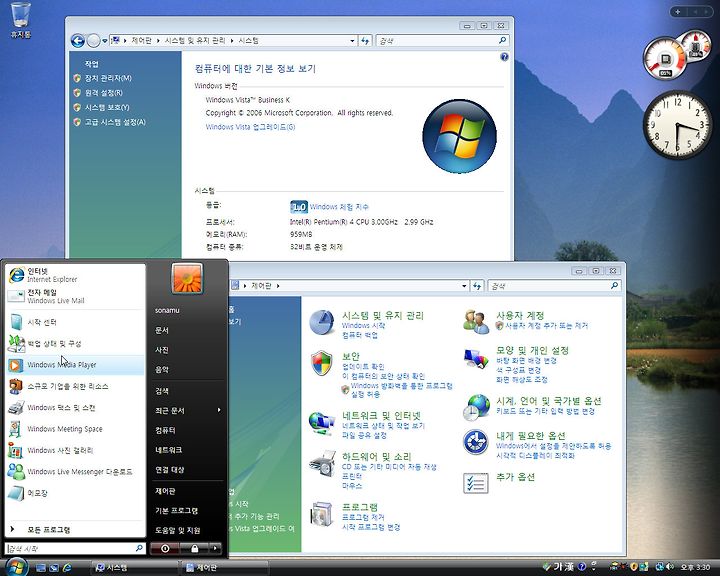Viewport: 720px width, 576px height.
Task: Click the help icon in System window
Action: pos(504,56)
